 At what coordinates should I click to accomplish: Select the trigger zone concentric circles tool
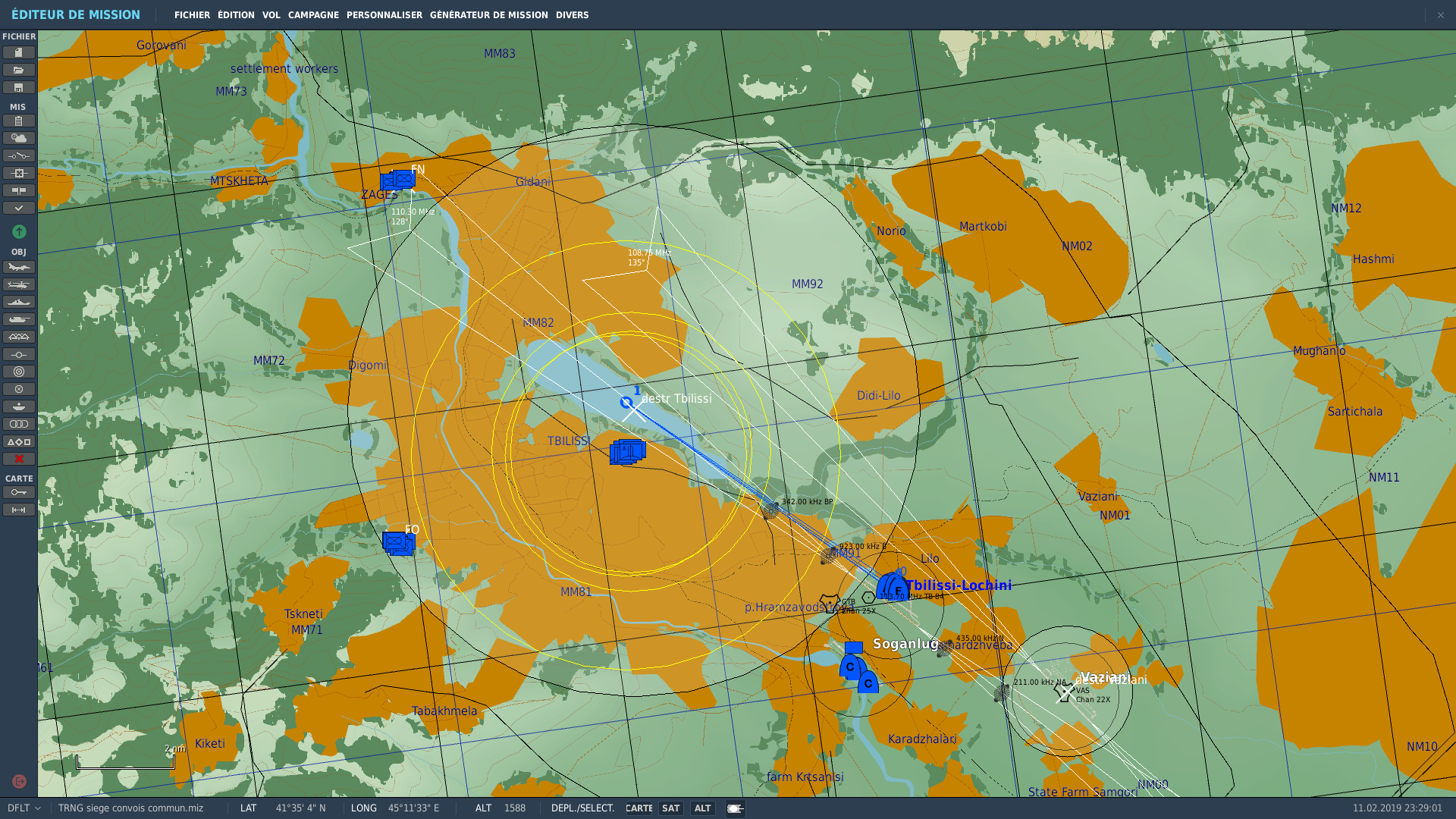pos(19,372)
